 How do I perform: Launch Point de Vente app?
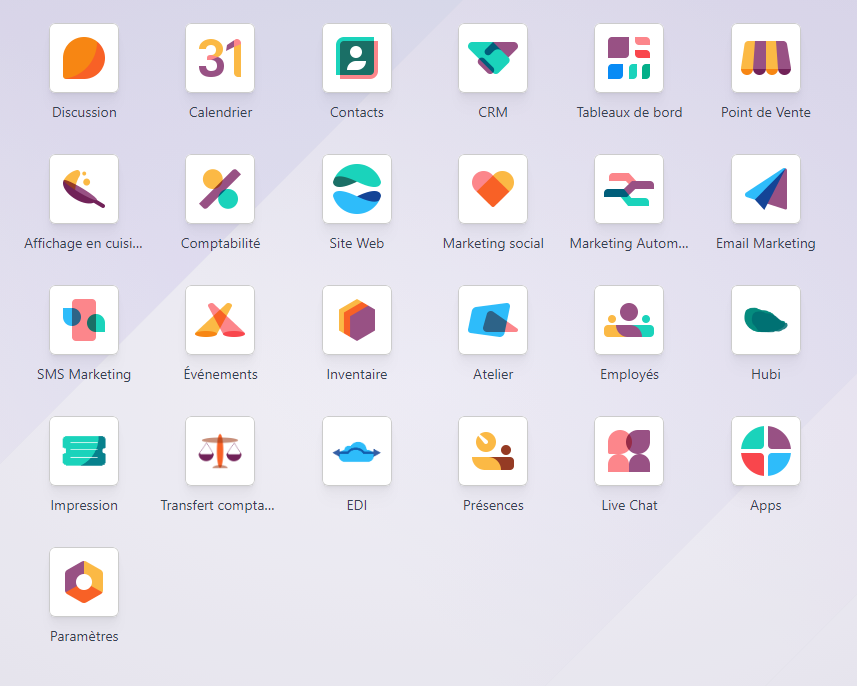click(x=766, y=58)
